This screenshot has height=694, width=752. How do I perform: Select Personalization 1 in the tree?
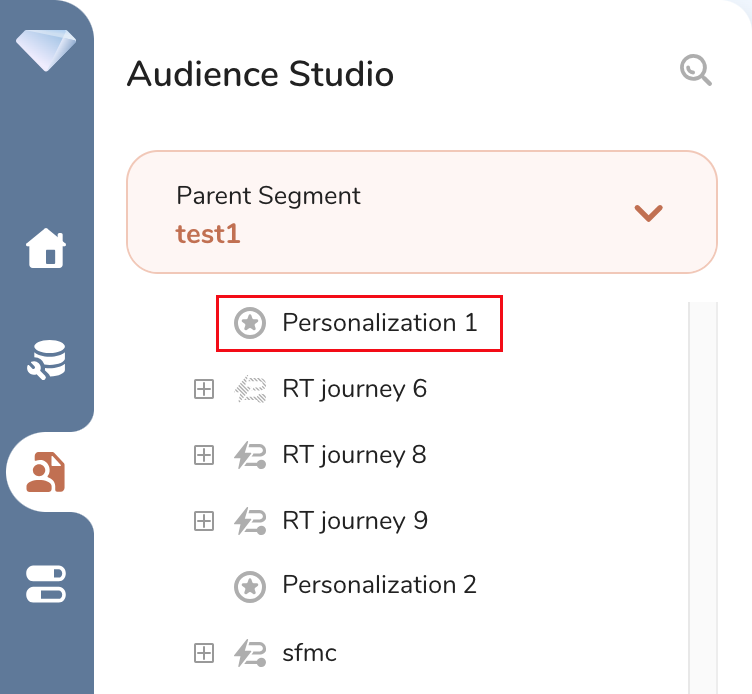pyautogui.click(x=379, y=323)
